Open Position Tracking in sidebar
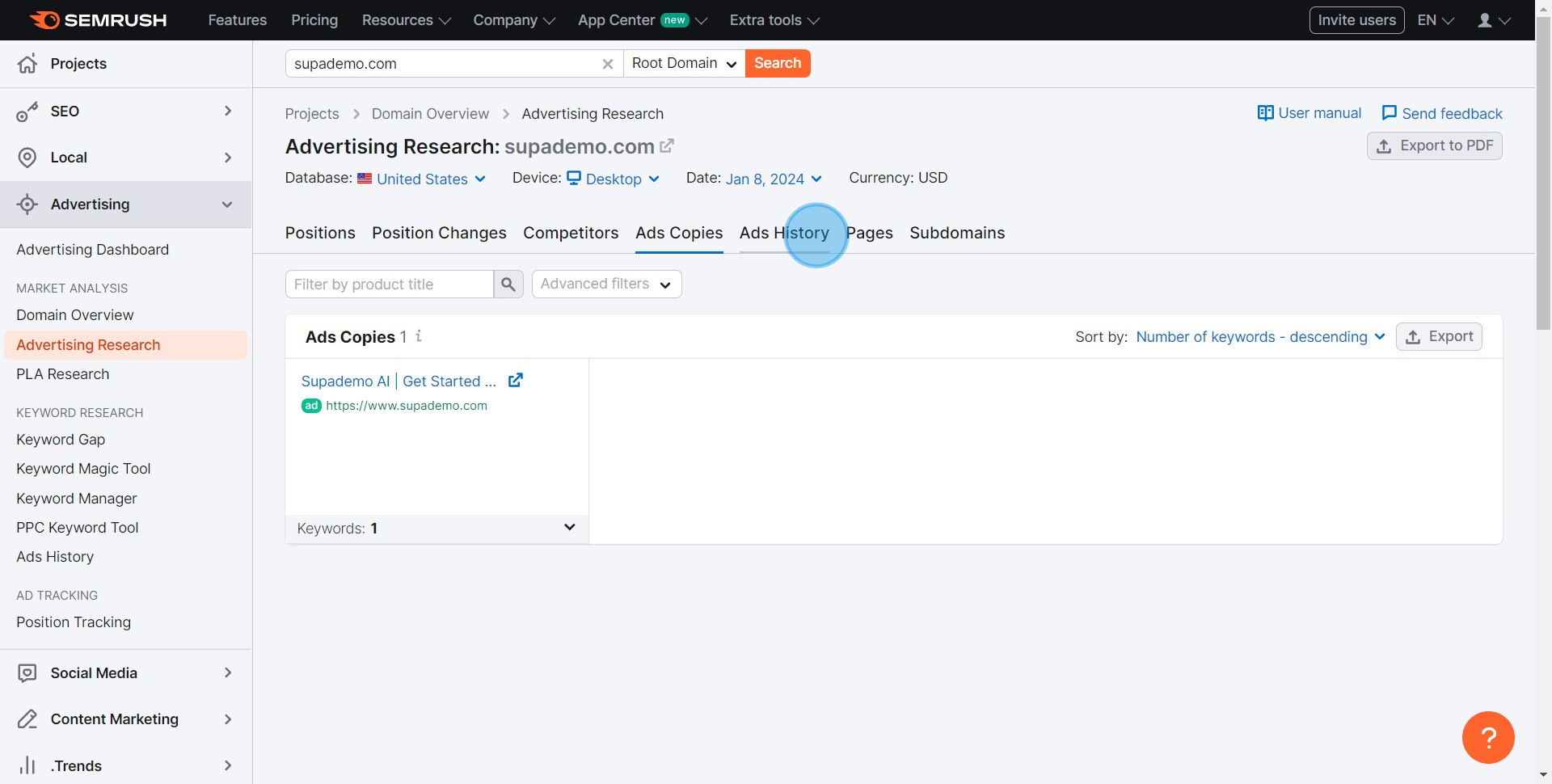Image resolution: width=1552 pixels, height=784 pixels. coord(74,622)
